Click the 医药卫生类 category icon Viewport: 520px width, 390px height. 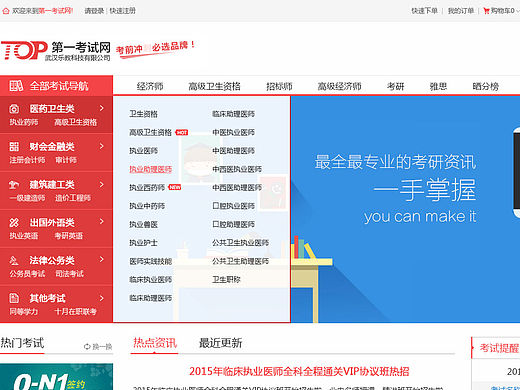point(14,109)
